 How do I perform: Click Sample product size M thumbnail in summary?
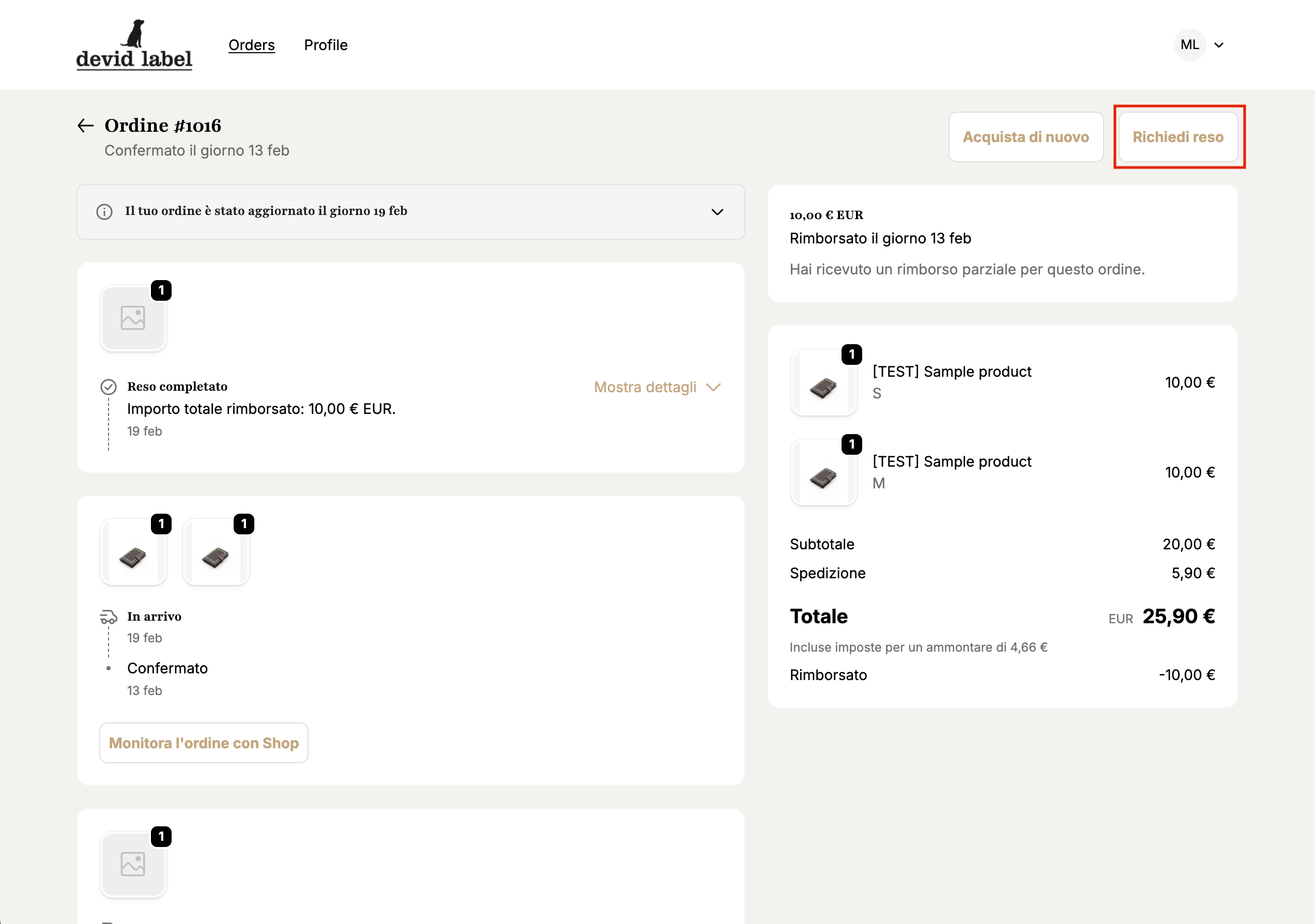pos(823,473)
